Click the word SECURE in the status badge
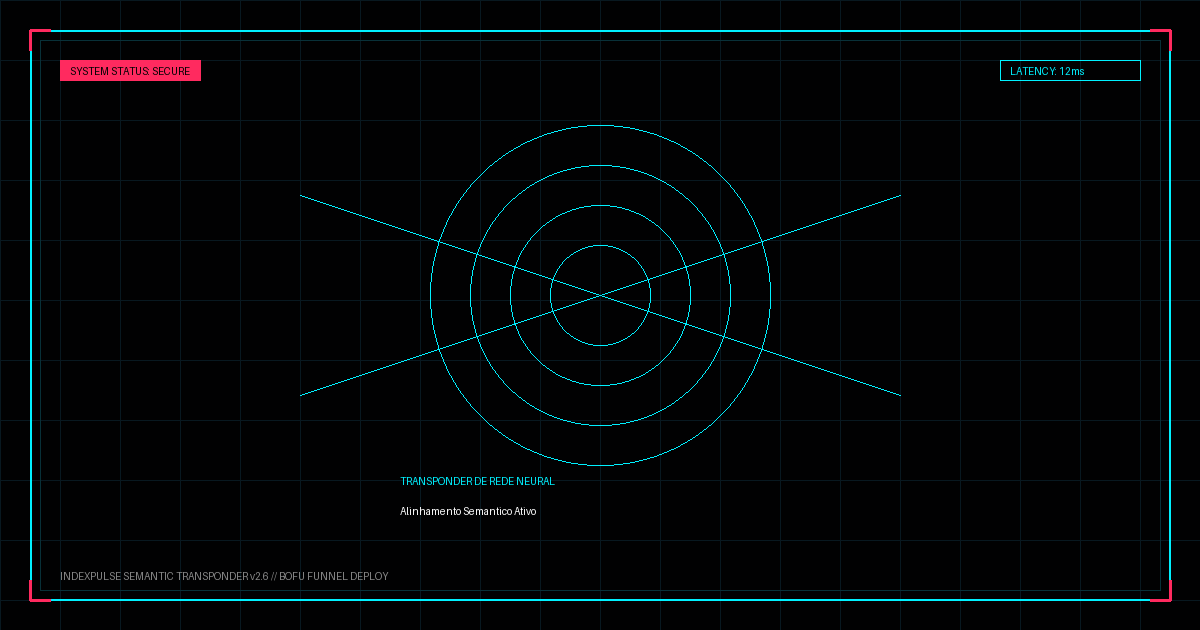1200x630 pixels. [x=171, y=71]
